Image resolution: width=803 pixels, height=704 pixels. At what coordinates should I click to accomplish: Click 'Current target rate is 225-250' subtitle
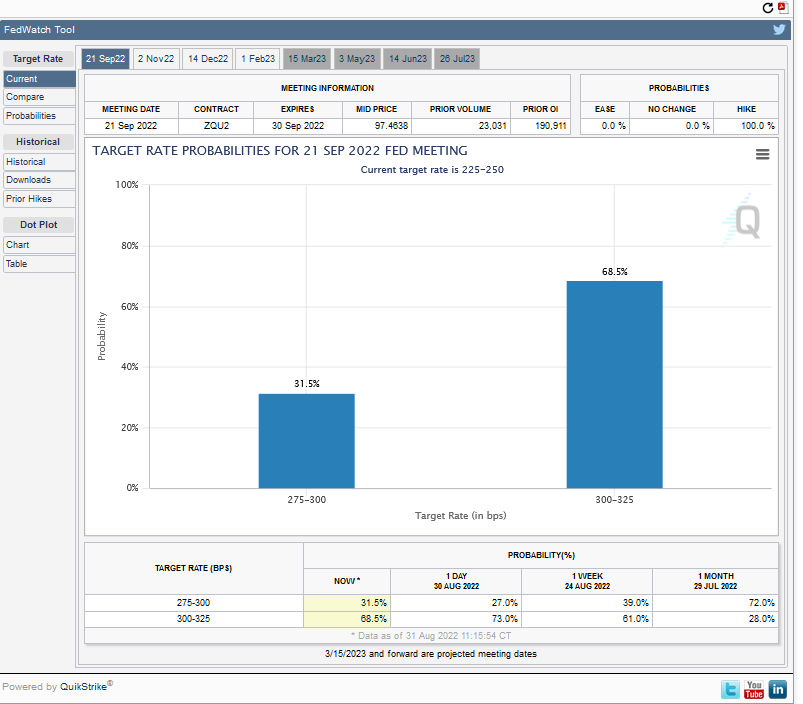pyautogui.click(x=432, y=169)
